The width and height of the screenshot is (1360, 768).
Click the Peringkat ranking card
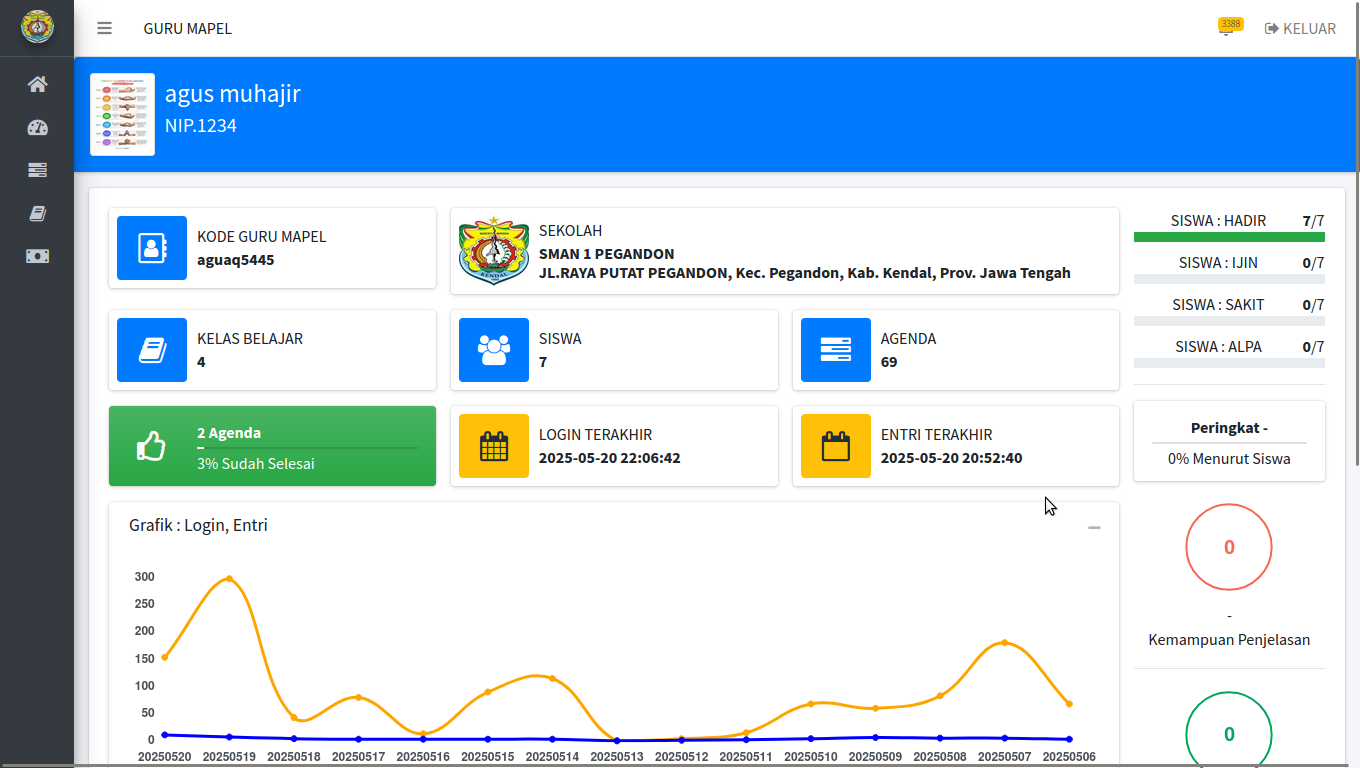(1229, 441)
